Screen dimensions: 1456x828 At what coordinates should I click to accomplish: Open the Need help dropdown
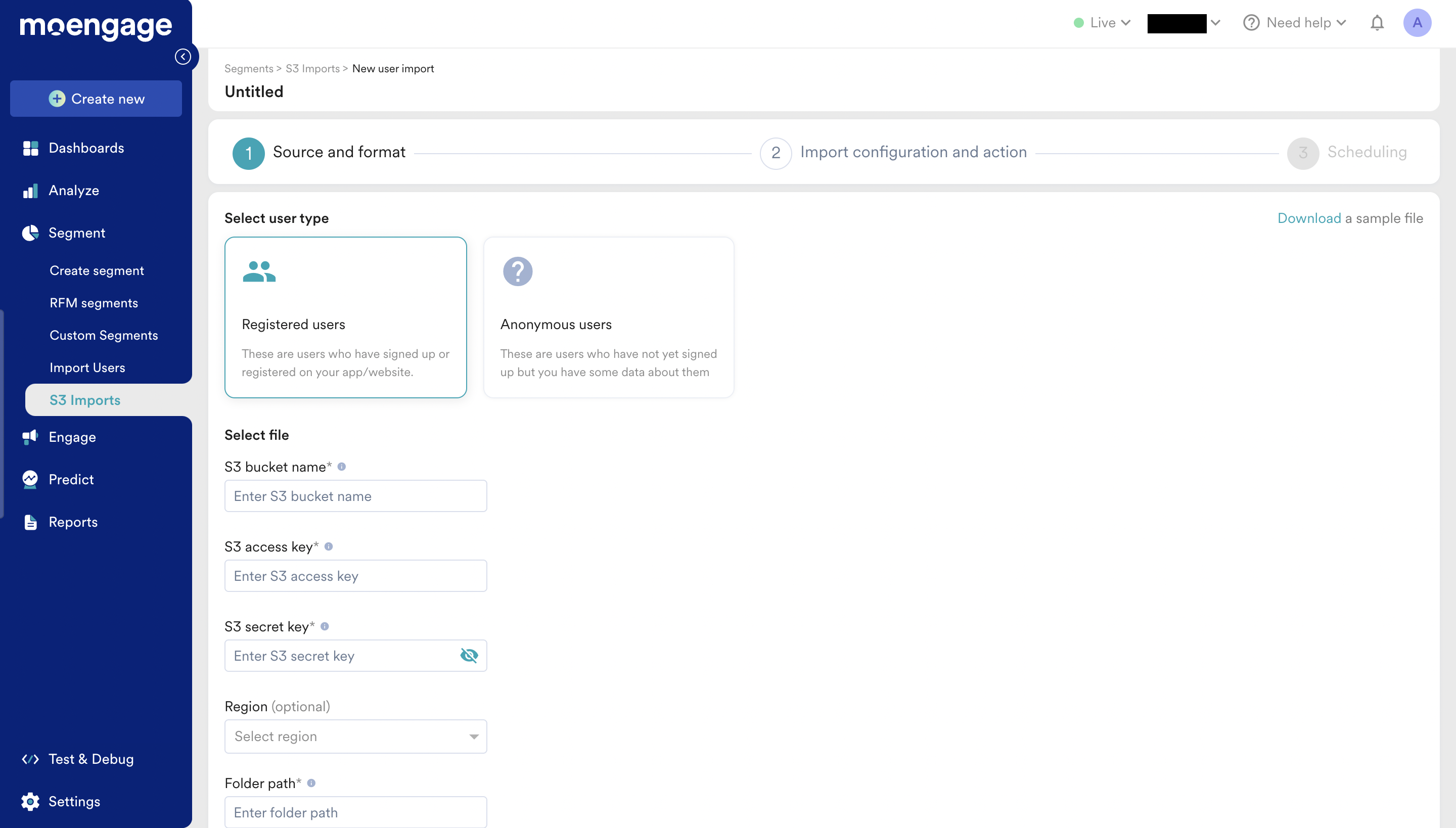point(1294,23)
